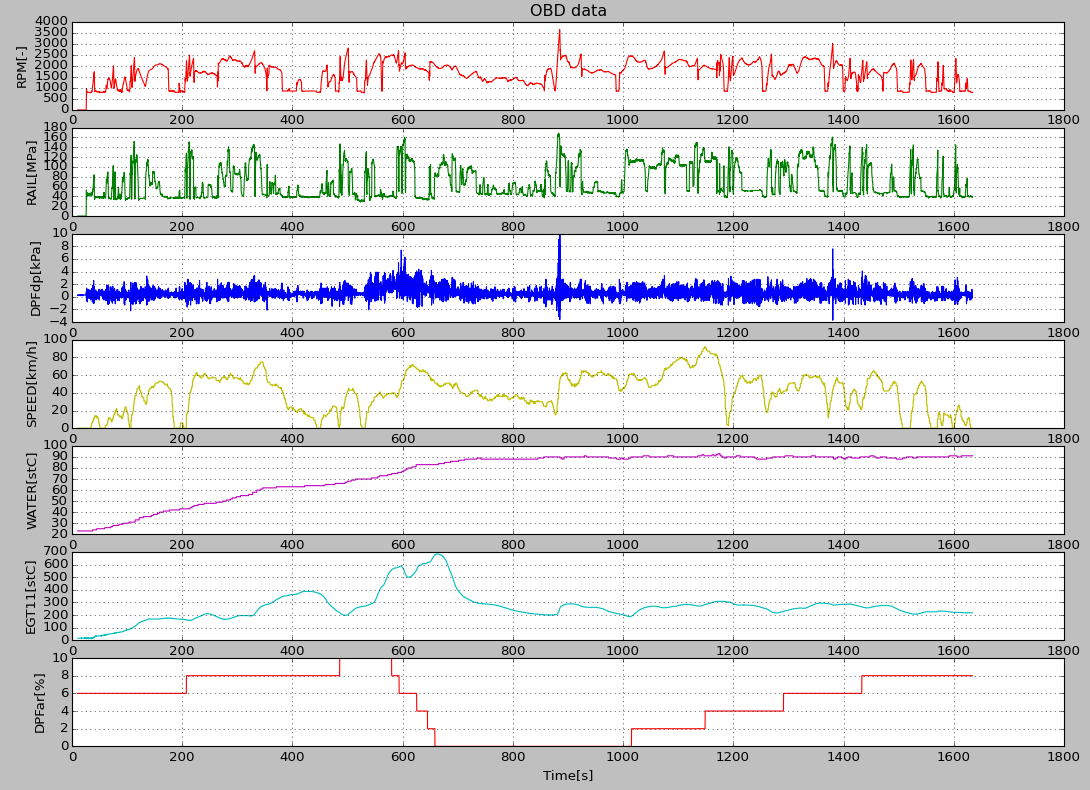Select the "50" tick on the WATER axis
The width and height of the screenshot is (1090, 790).
coord(60,501)
